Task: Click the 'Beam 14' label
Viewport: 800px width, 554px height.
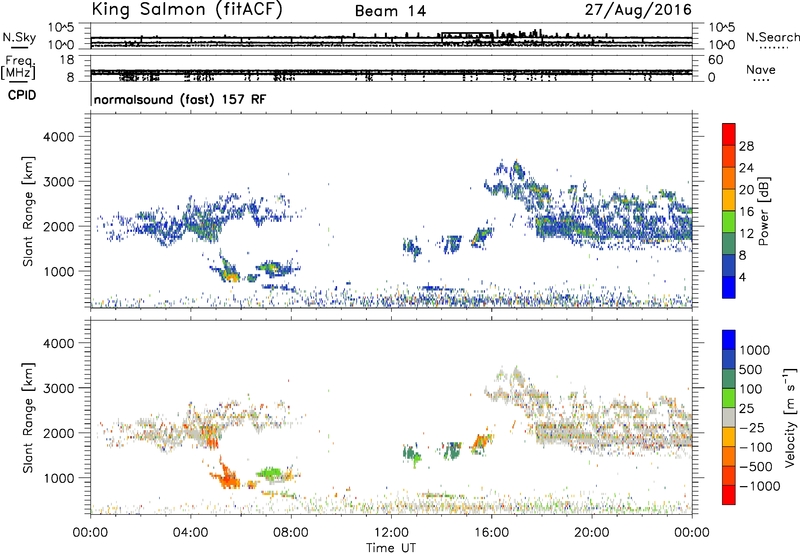Action: tap(390, 11)
